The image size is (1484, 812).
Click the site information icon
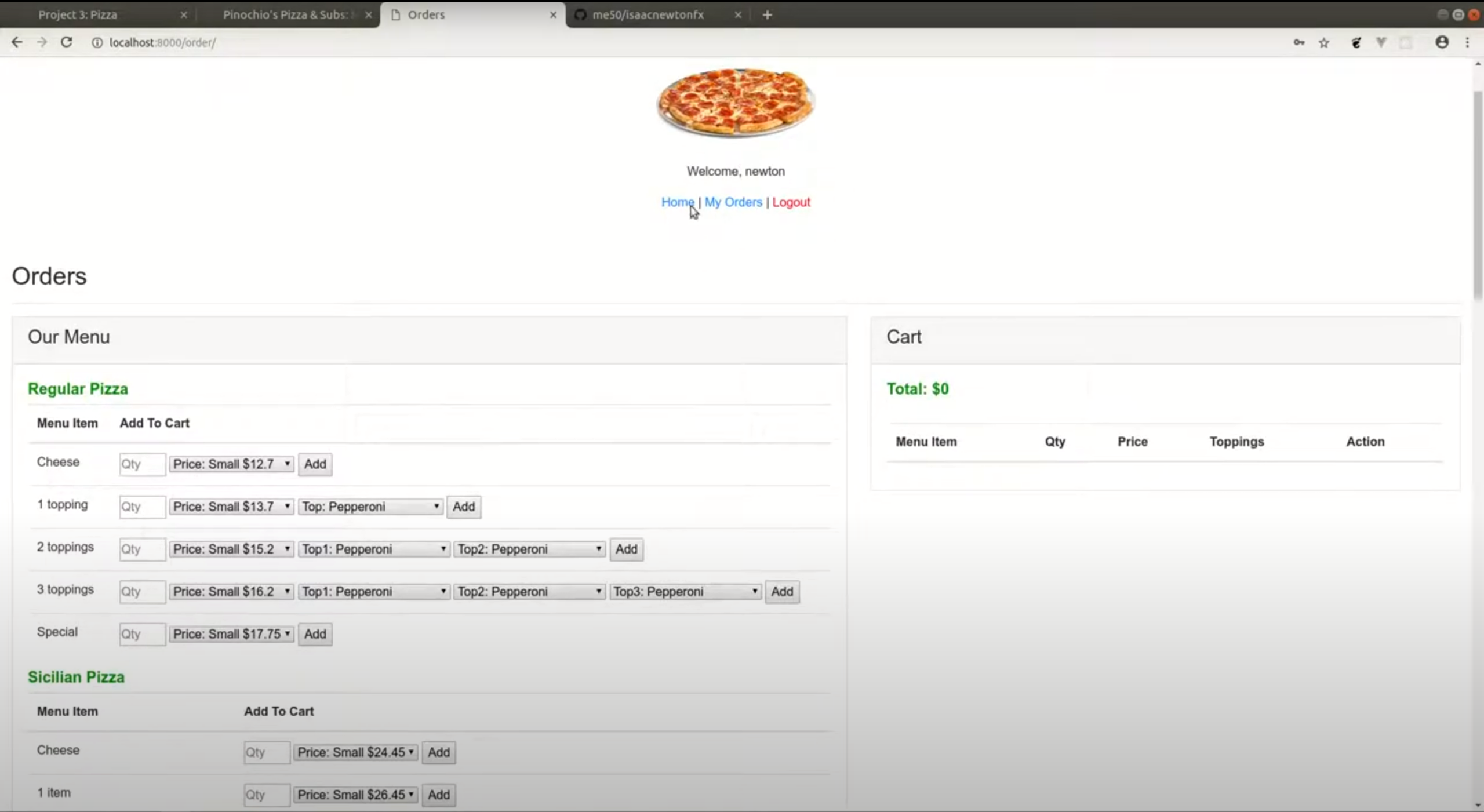(x=97, y=42)
